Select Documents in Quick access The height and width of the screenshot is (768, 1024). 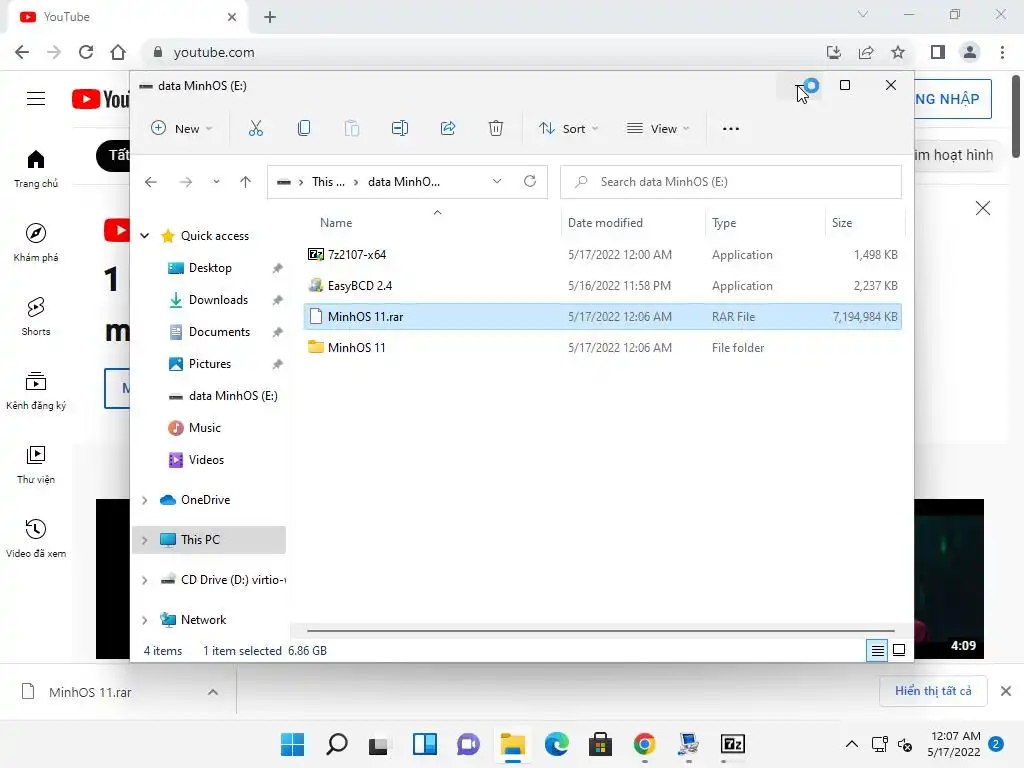coord(219,332)
